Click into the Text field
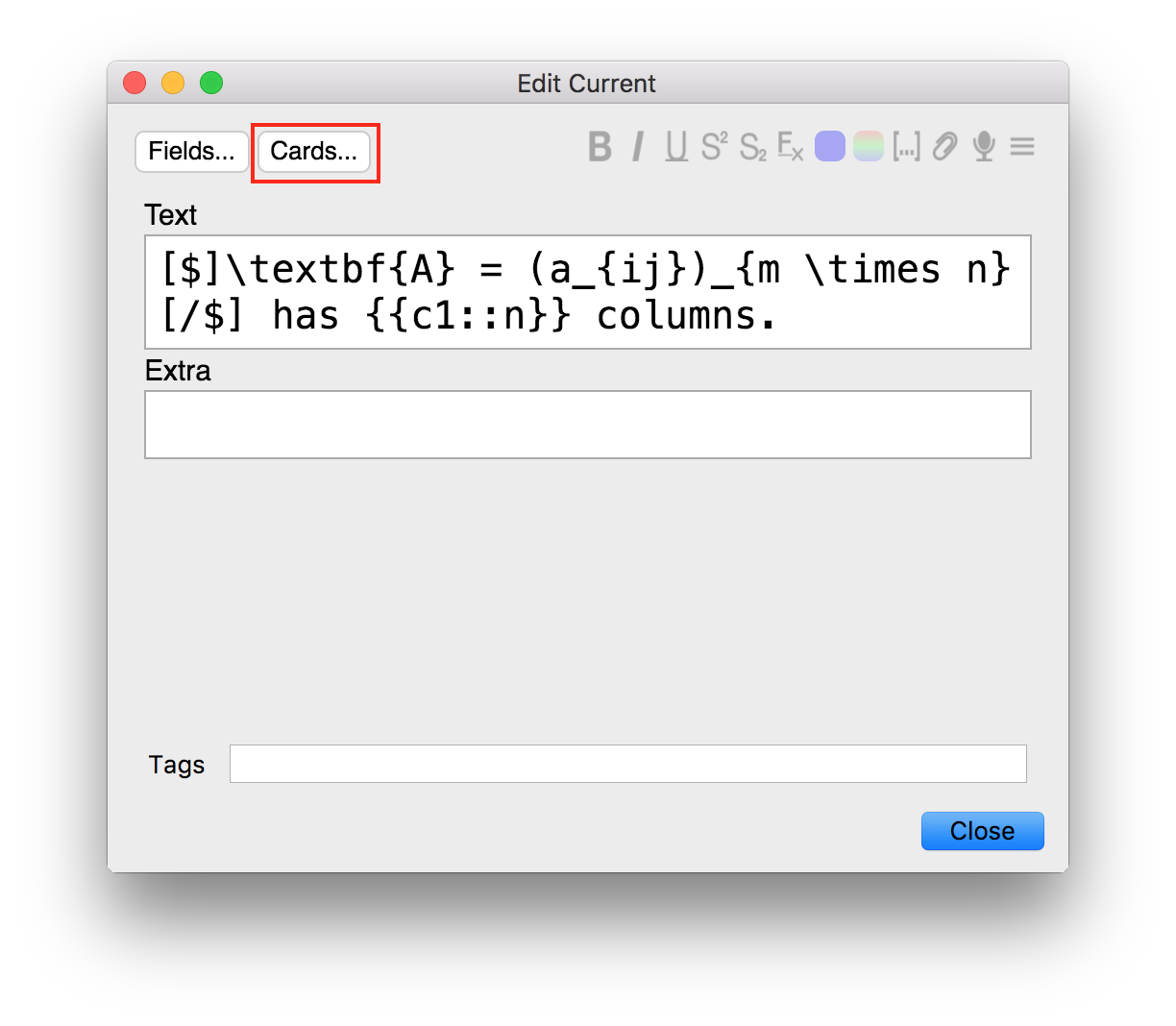The height and width of the screenshot is (1026, 1176). pos(587,292)
